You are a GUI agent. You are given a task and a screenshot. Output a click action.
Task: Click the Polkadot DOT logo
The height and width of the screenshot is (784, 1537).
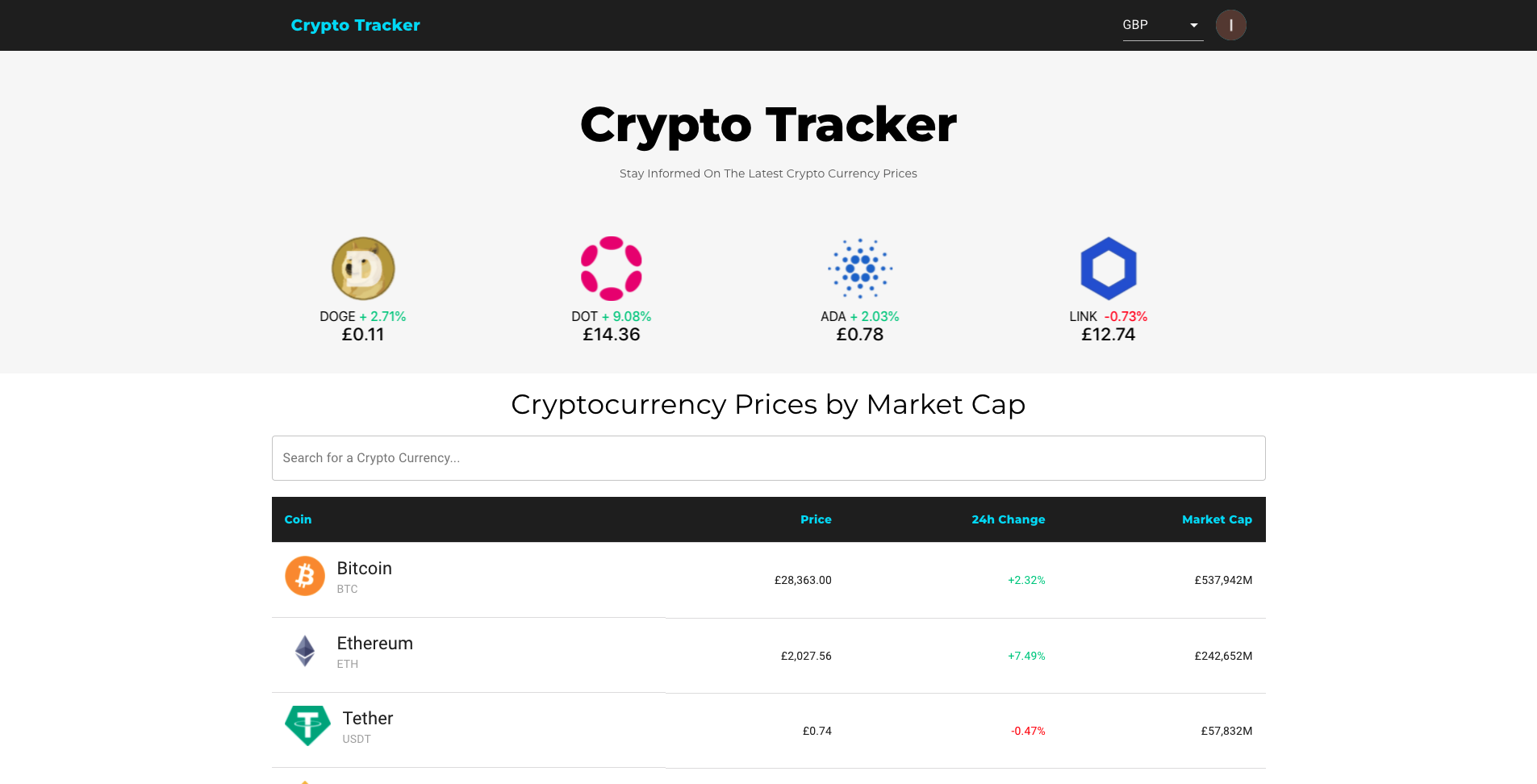coord(612,269)
